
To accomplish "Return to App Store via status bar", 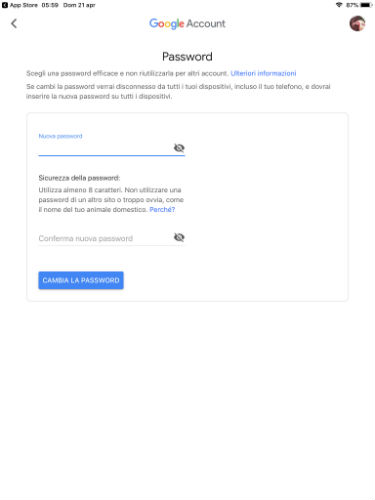I will click(x=20, y=5).
